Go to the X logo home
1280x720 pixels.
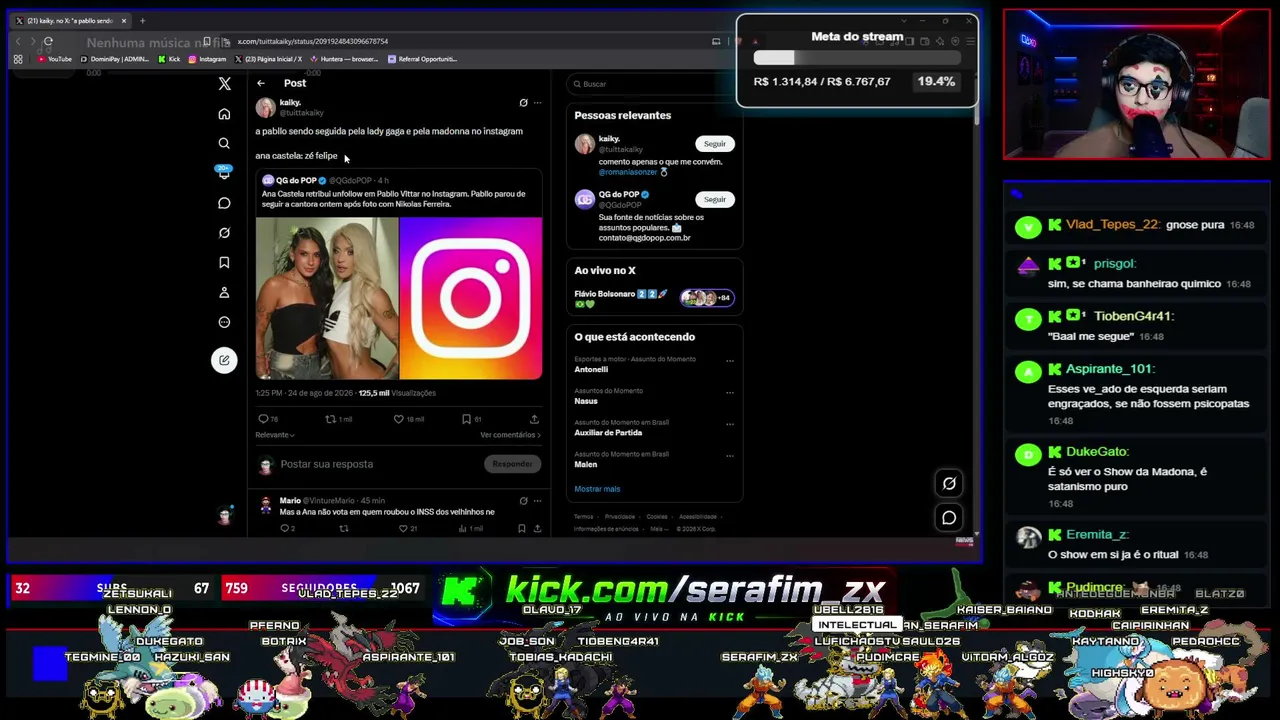(224, 84)
